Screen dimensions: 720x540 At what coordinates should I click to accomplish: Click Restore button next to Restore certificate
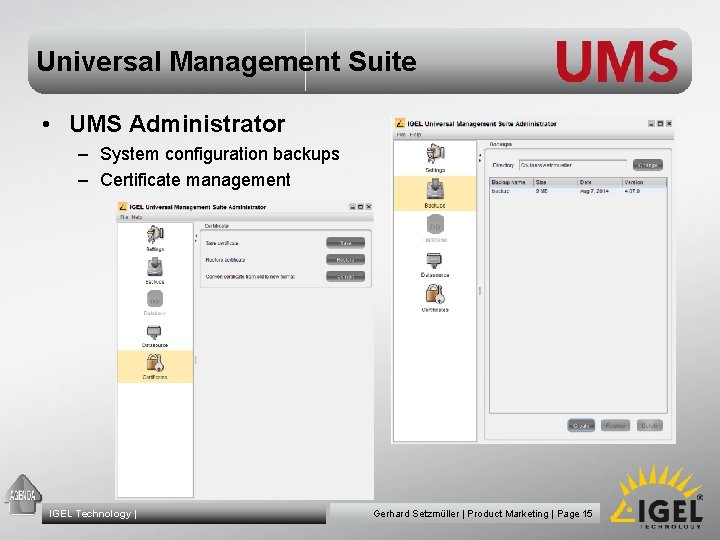(x=345, y=259)
